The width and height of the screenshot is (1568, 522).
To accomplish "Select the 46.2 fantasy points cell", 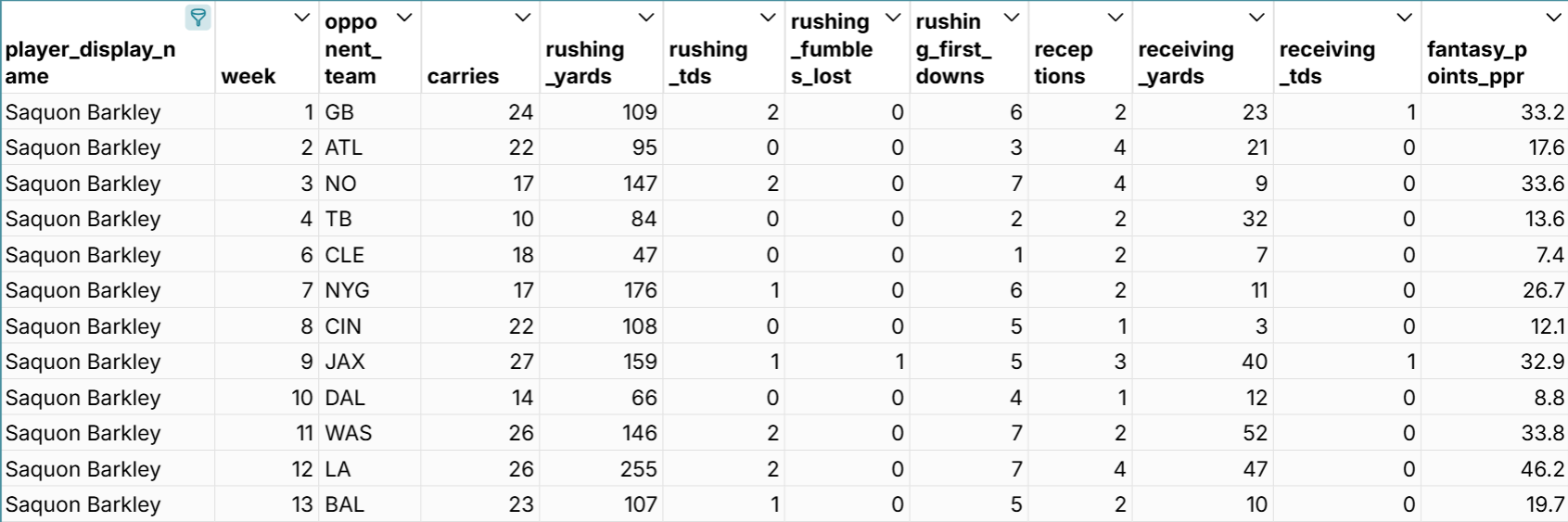I will pyautogui.click(x=1494, y=469).
